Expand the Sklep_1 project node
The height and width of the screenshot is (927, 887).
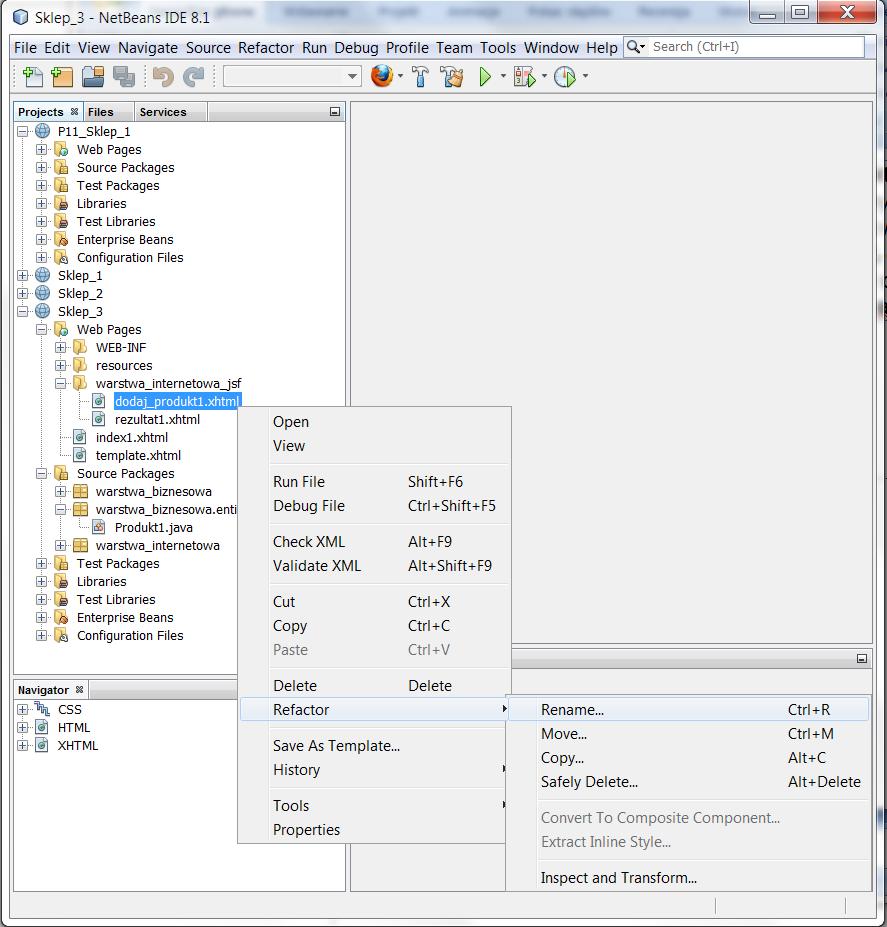click(22, 275)
